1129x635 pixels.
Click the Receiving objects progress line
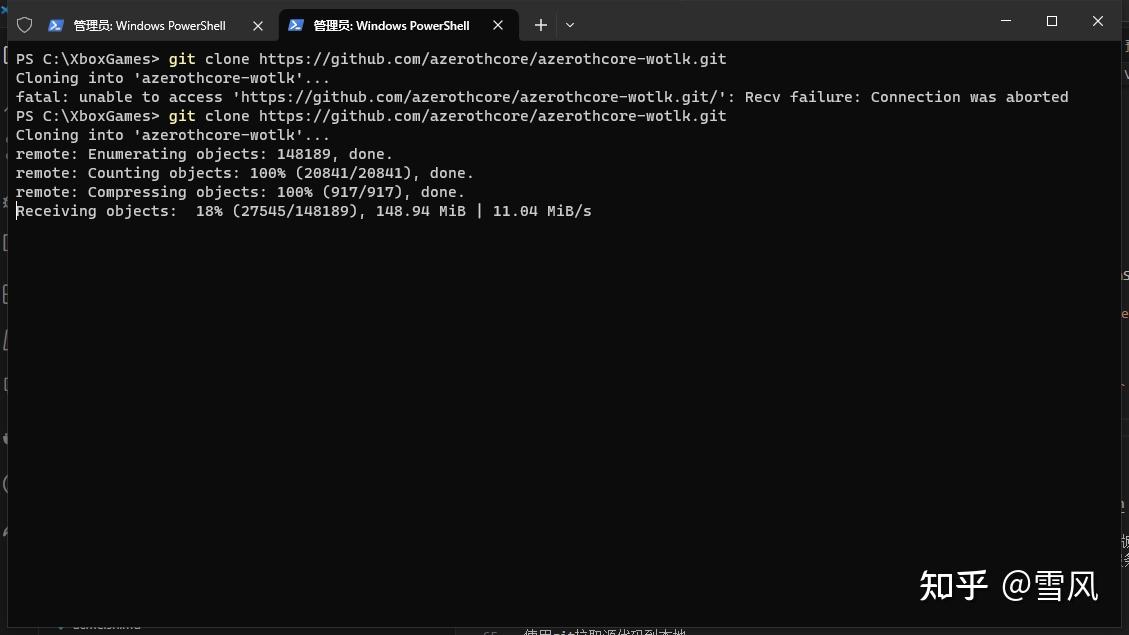tap(304, 211)
